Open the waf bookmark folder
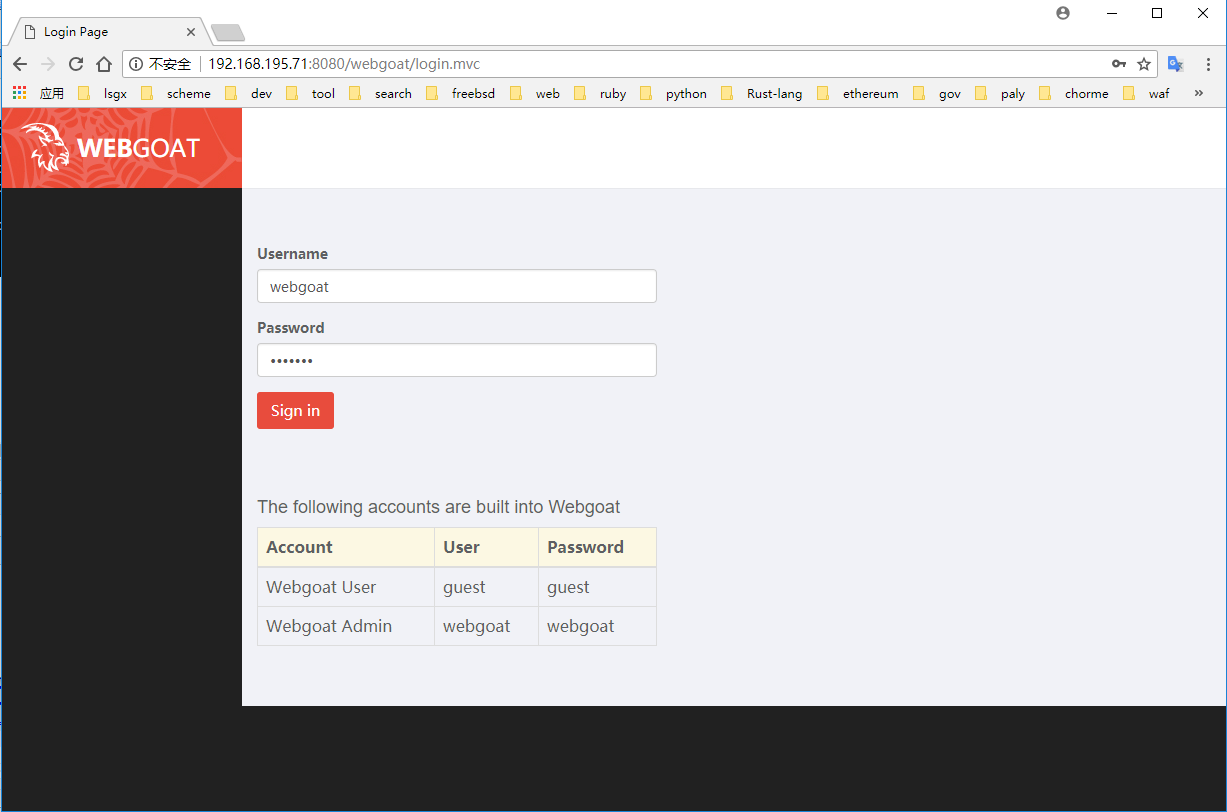This screenshot has width=1227, height=812. pos(1146,93)
